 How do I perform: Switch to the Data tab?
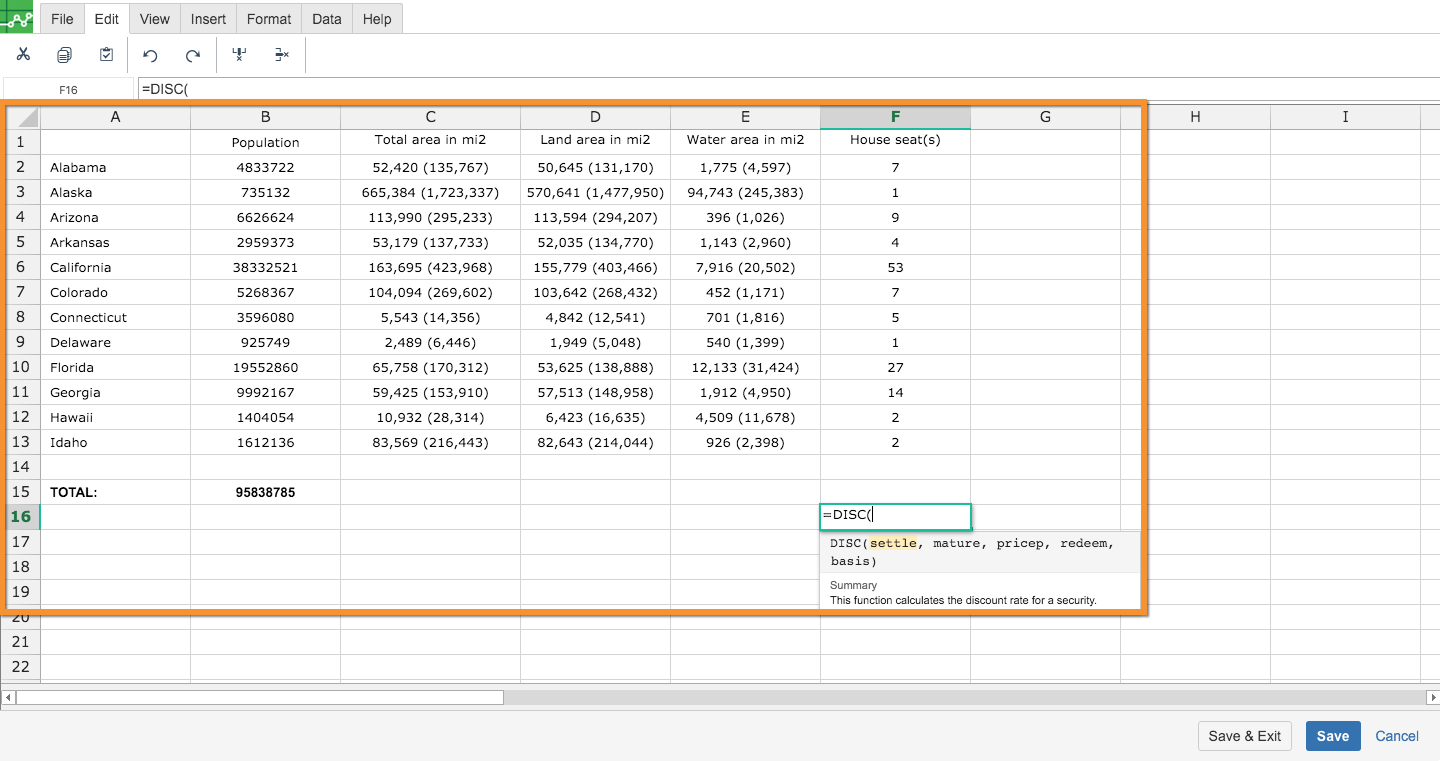[x=326, y=19]
